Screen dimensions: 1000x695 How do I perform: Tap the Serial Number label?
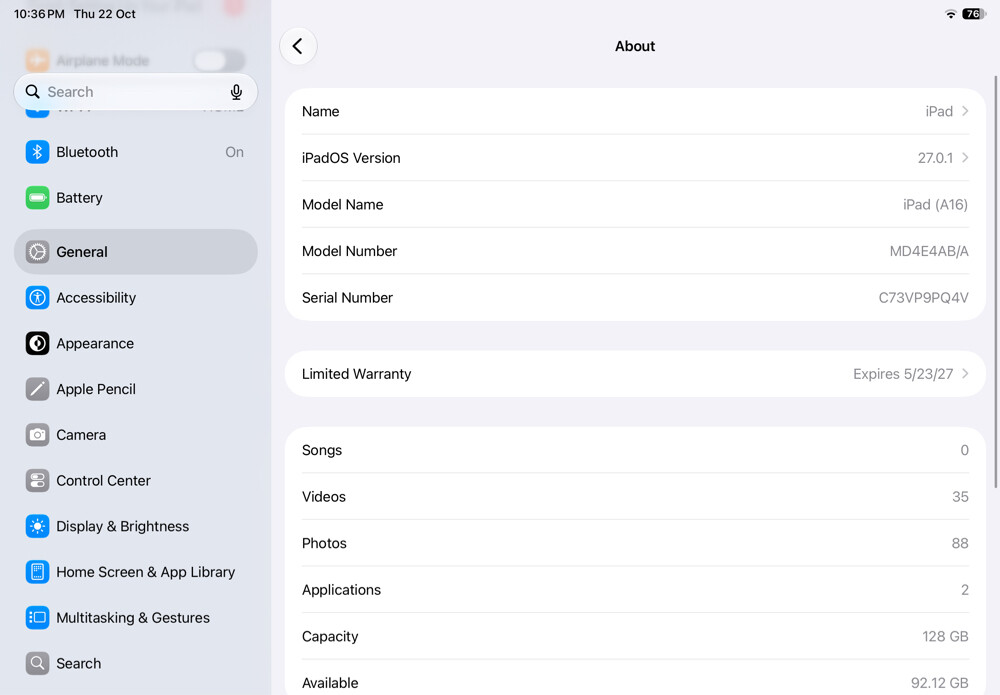tap(347, 298)
